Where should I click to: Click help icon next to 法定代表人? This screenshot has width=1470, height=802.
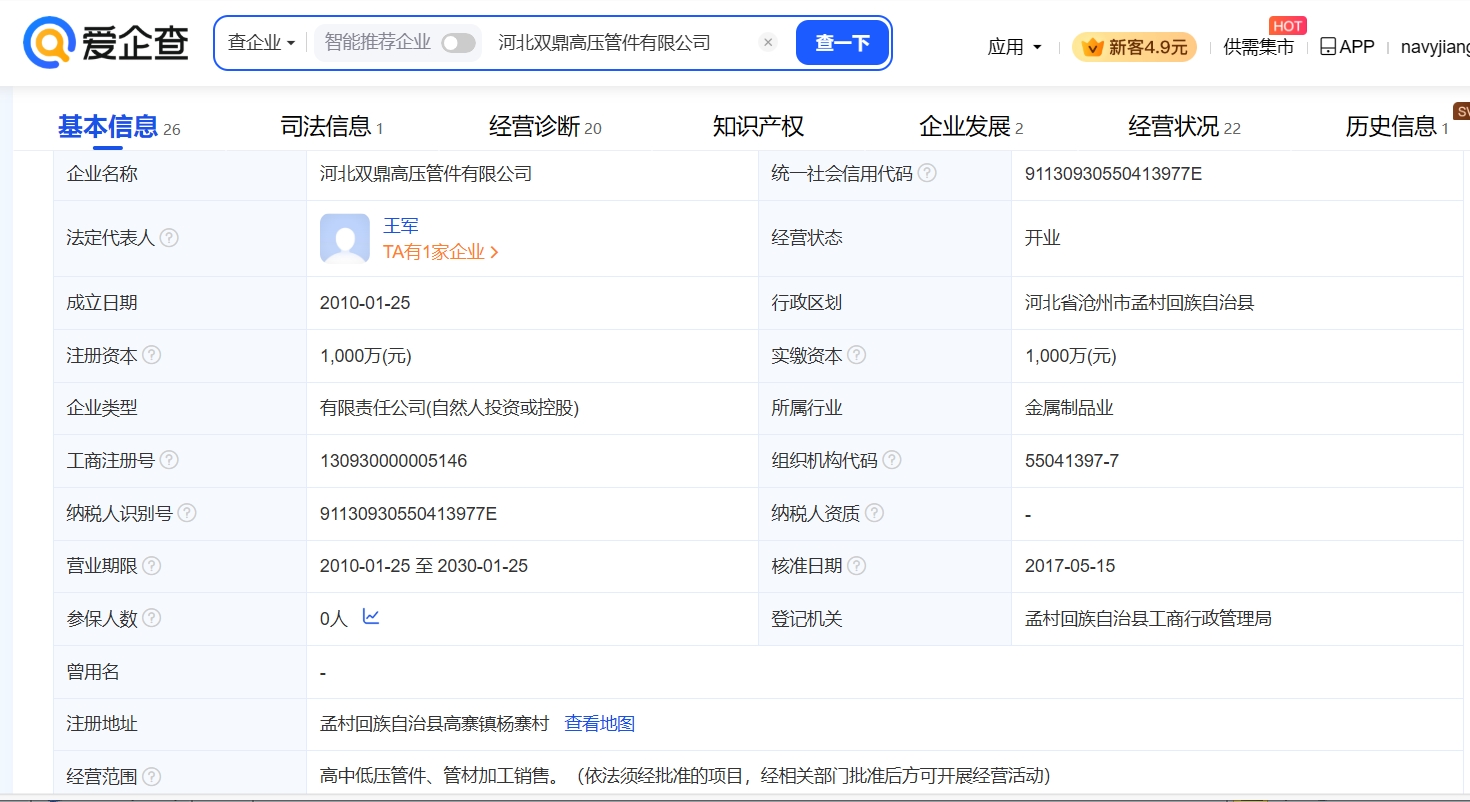(x=170, y=238)
